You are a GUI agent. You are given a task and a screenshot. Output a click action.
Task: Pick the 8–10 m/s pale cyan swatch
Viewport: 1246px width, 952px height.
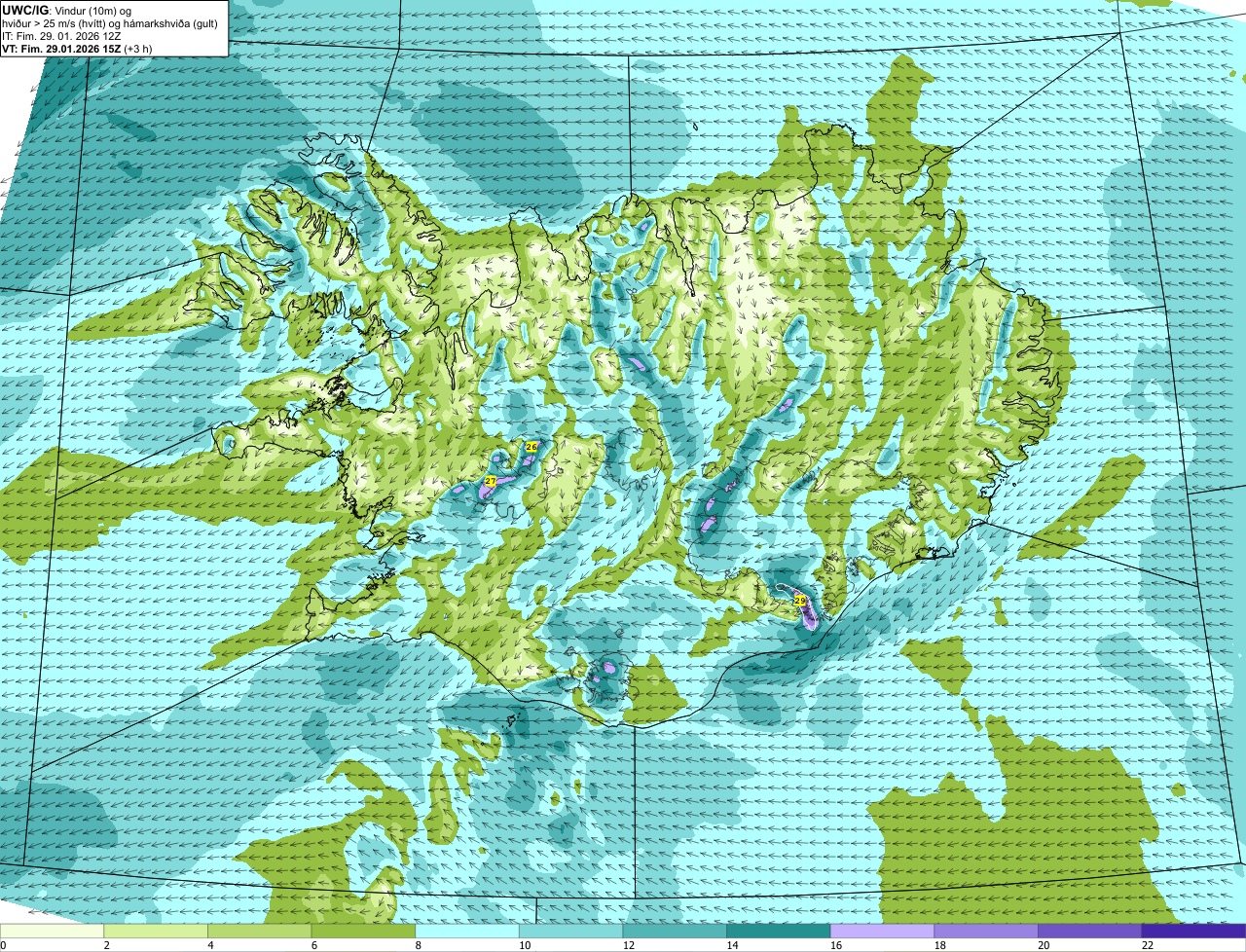467,932
